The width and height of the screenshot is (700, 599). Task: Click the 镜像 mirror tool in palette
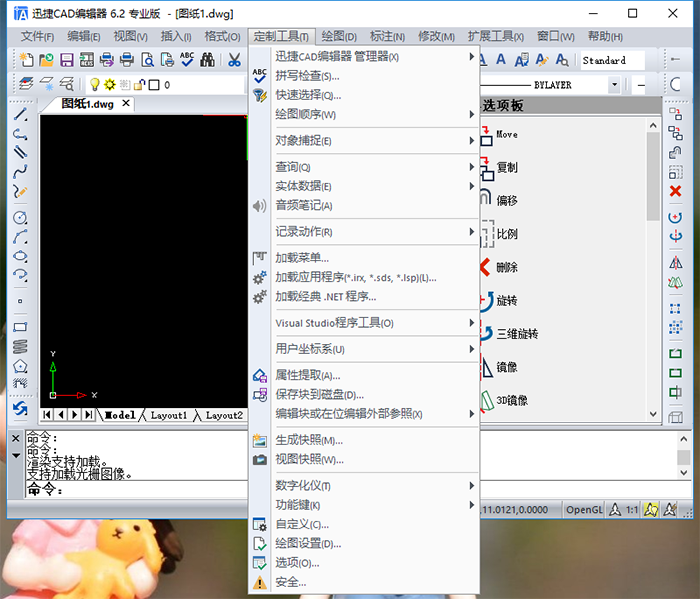(507, 367)
